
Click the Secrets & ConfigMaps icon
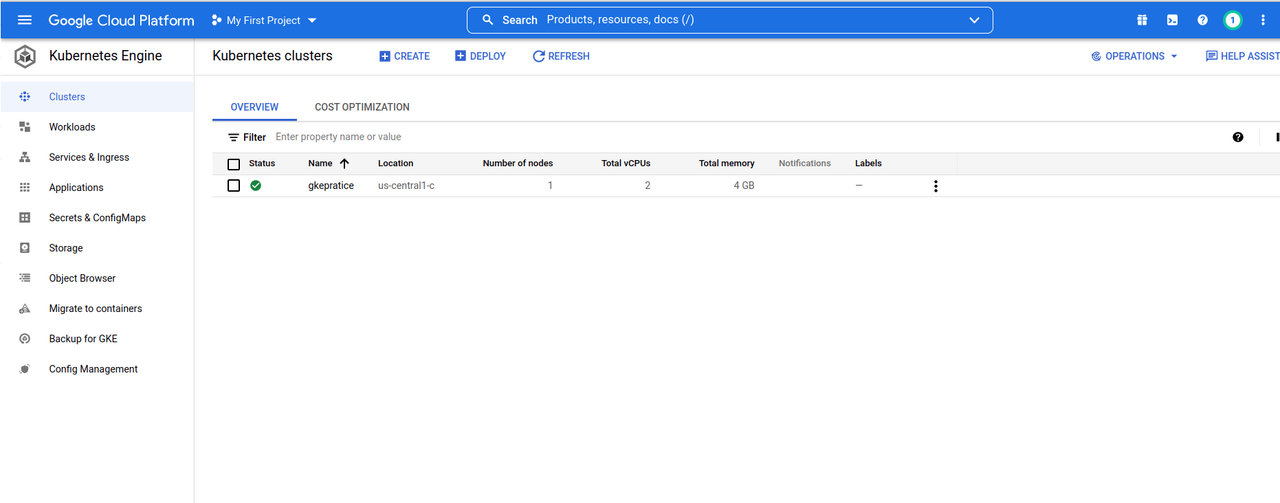pos(25,217)
